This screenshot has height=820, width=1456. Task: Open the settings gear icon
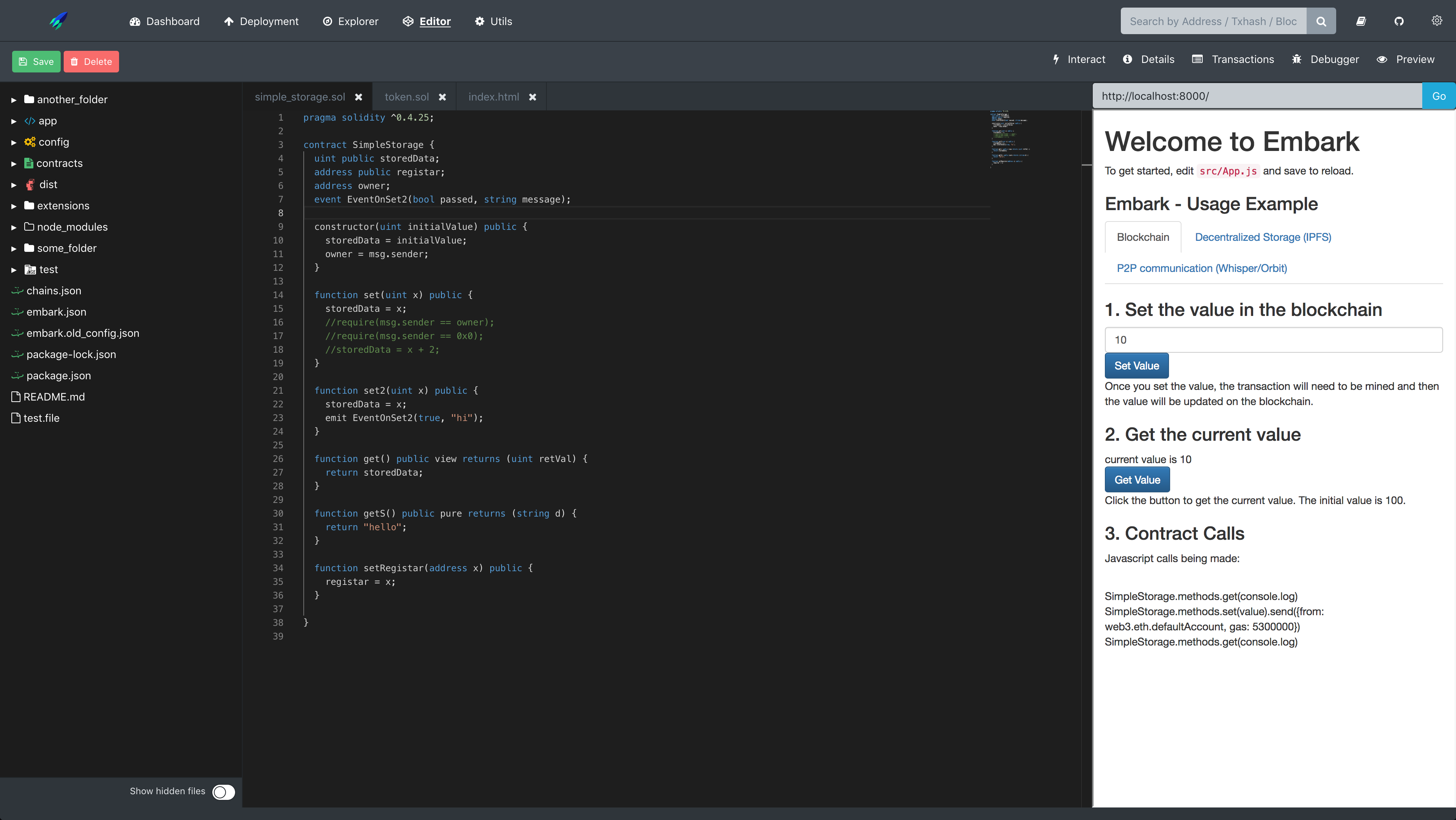[1437, 21]
